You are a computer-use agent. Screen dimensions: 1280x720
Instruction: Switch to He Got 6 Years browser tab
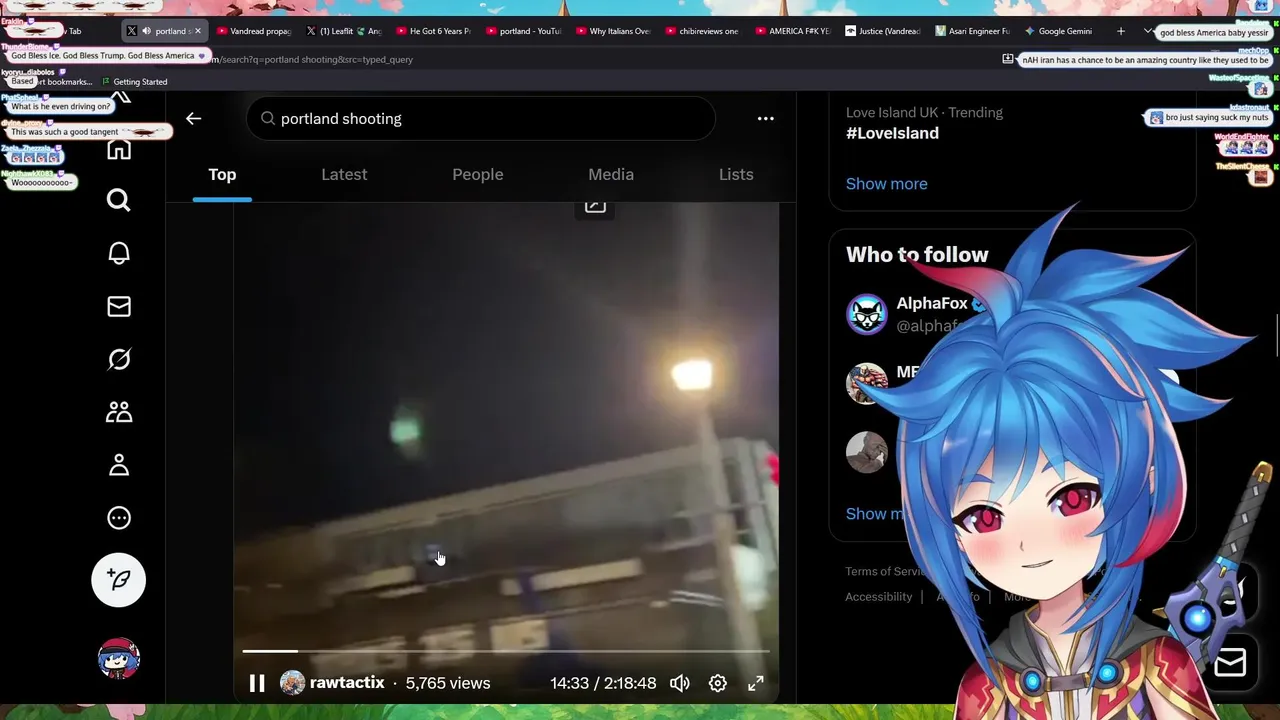pyautogui.click(x=432, y=31)
